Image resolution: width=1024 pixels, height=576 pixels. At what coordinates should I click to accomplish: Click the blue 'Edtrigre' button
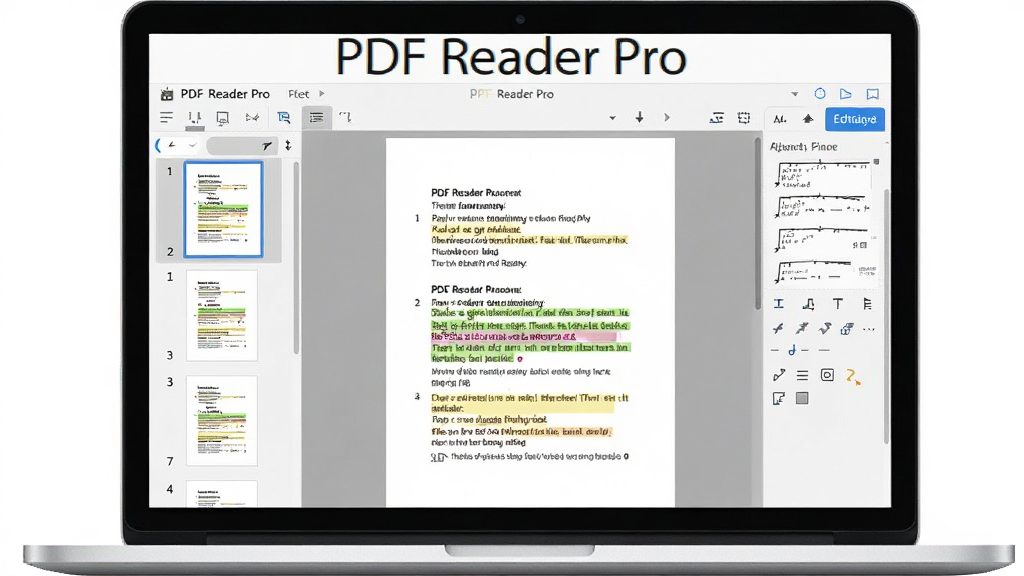855,119
